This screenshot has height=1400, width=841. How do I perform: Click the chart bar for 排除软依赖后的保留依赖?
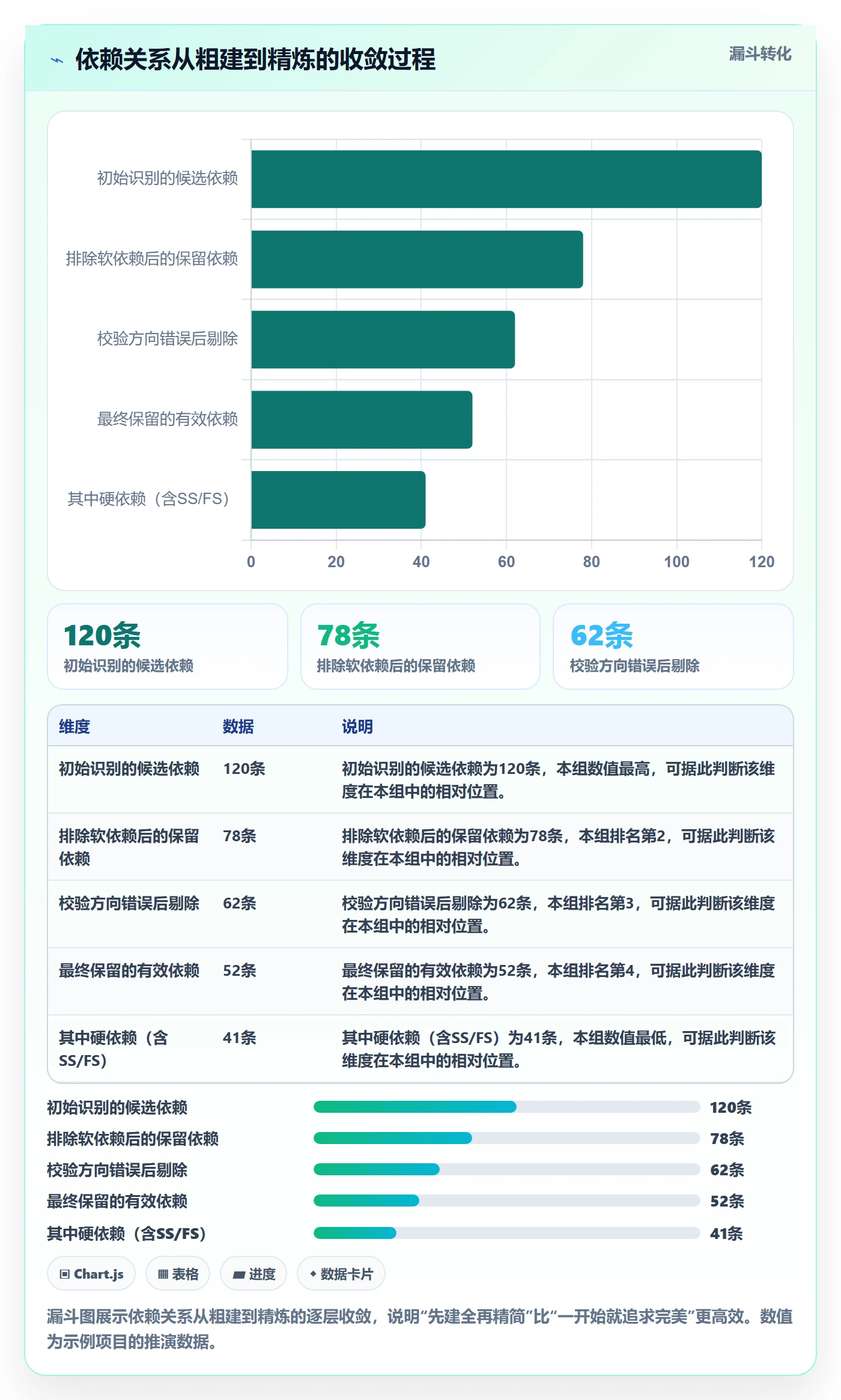[417, 259]
